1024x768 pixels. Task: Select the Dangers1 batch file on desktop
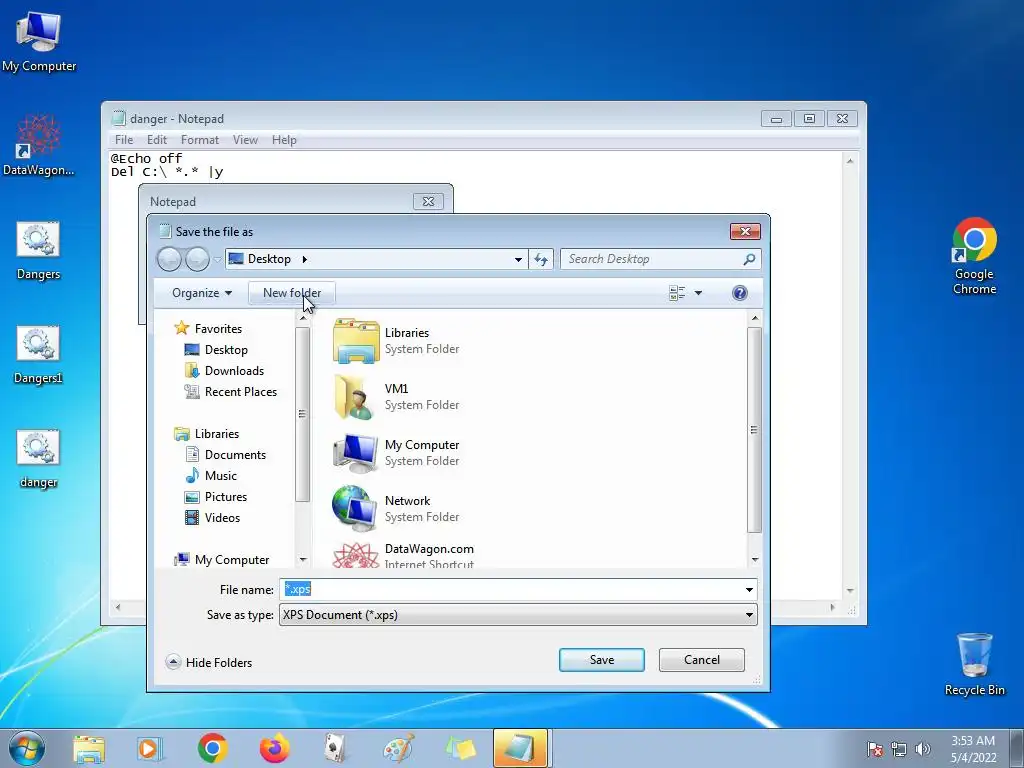pyautogui.click(x=39, y=355)
